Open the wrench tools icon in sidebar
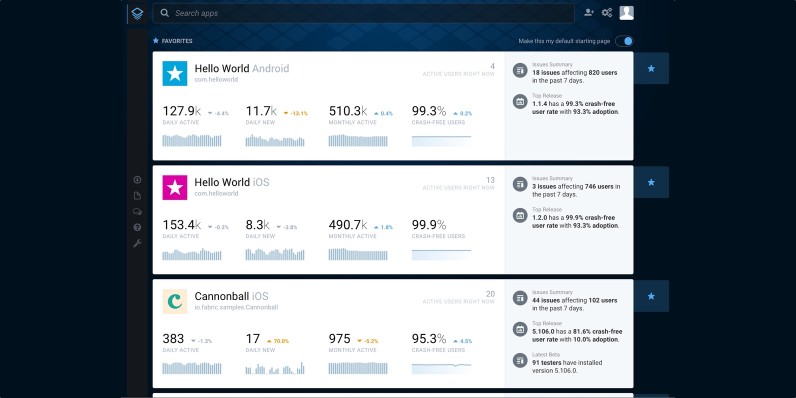Viewport: 796px width, 398px height. pos(137,244)
